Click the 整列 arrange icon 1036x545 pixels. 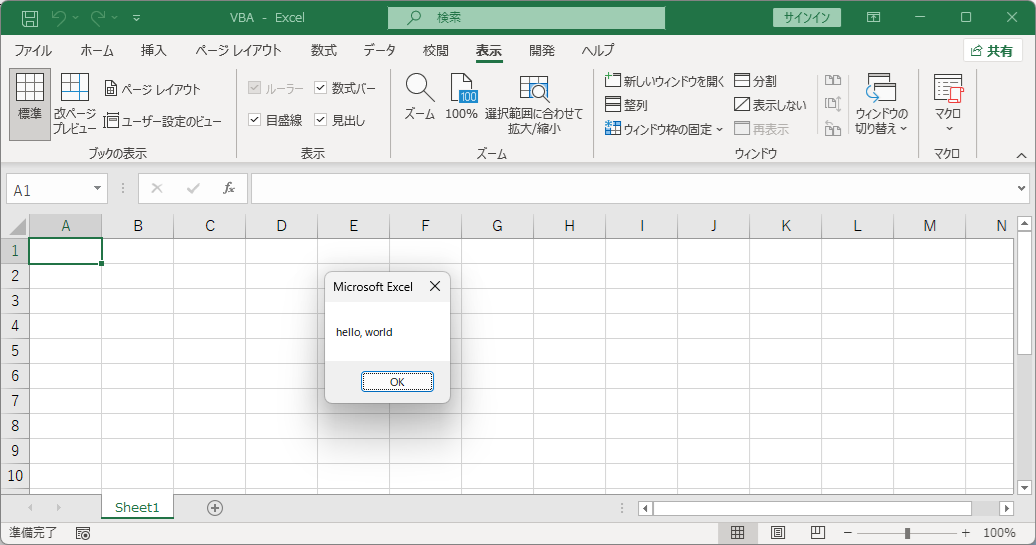(613, 104)
